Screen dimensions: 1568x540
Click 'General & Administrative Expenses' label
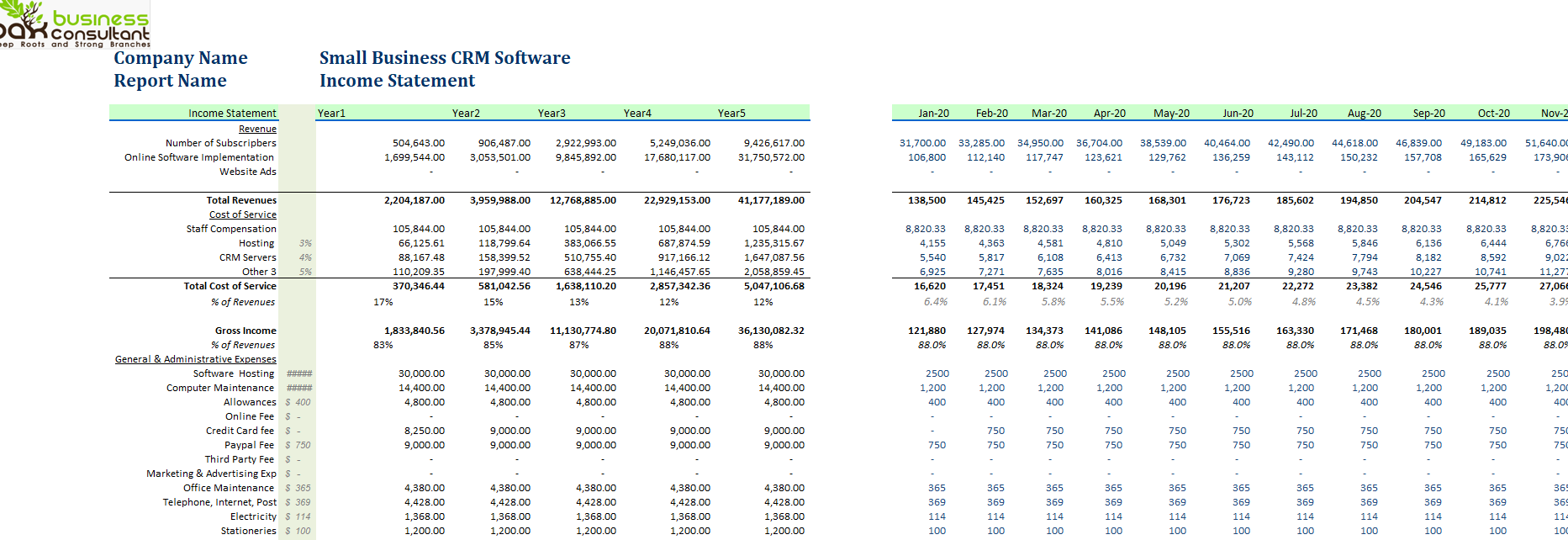click(196, 359)
